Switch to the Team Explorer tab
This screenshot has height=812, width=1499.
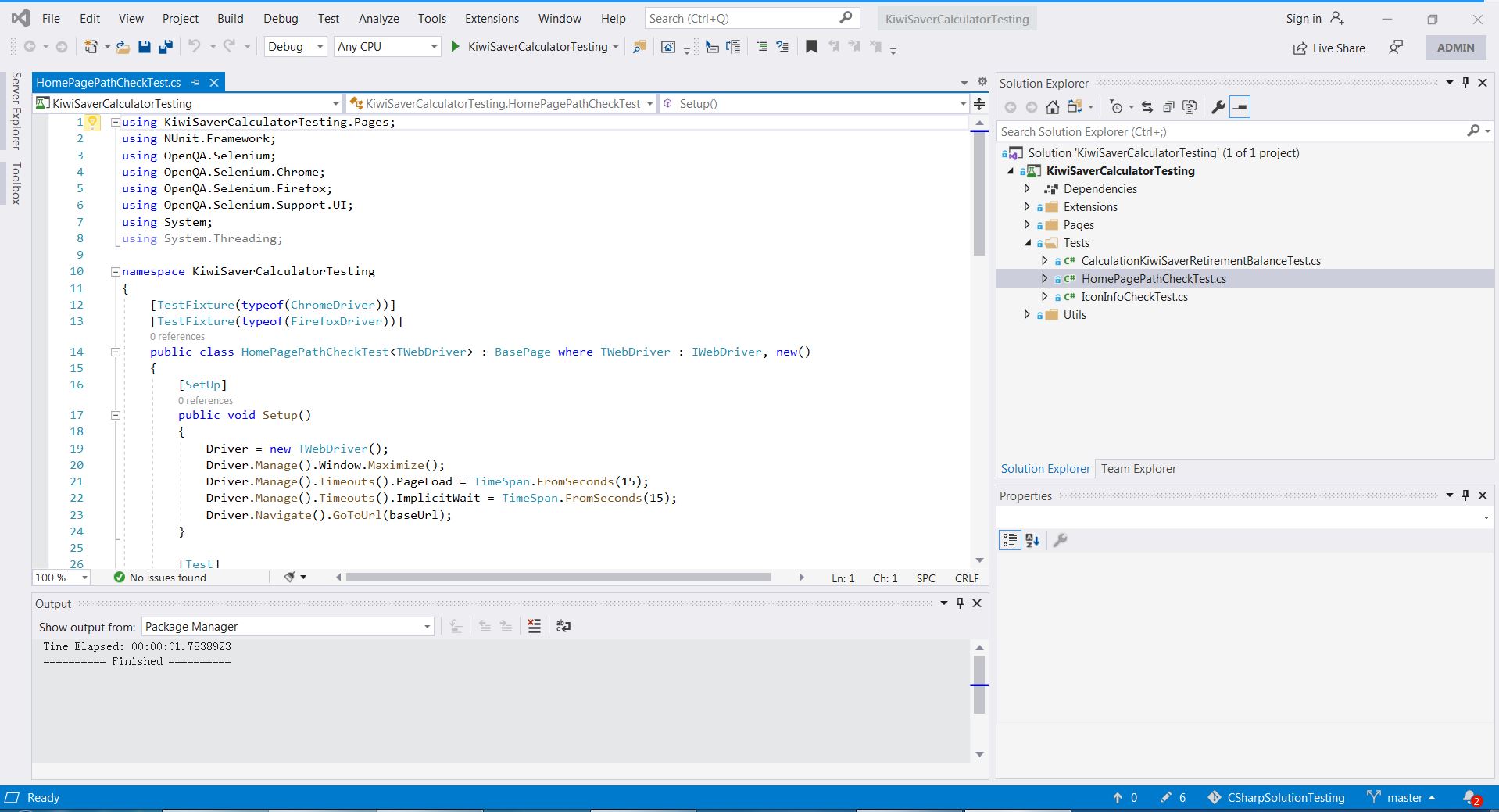tap(1139, 469)
